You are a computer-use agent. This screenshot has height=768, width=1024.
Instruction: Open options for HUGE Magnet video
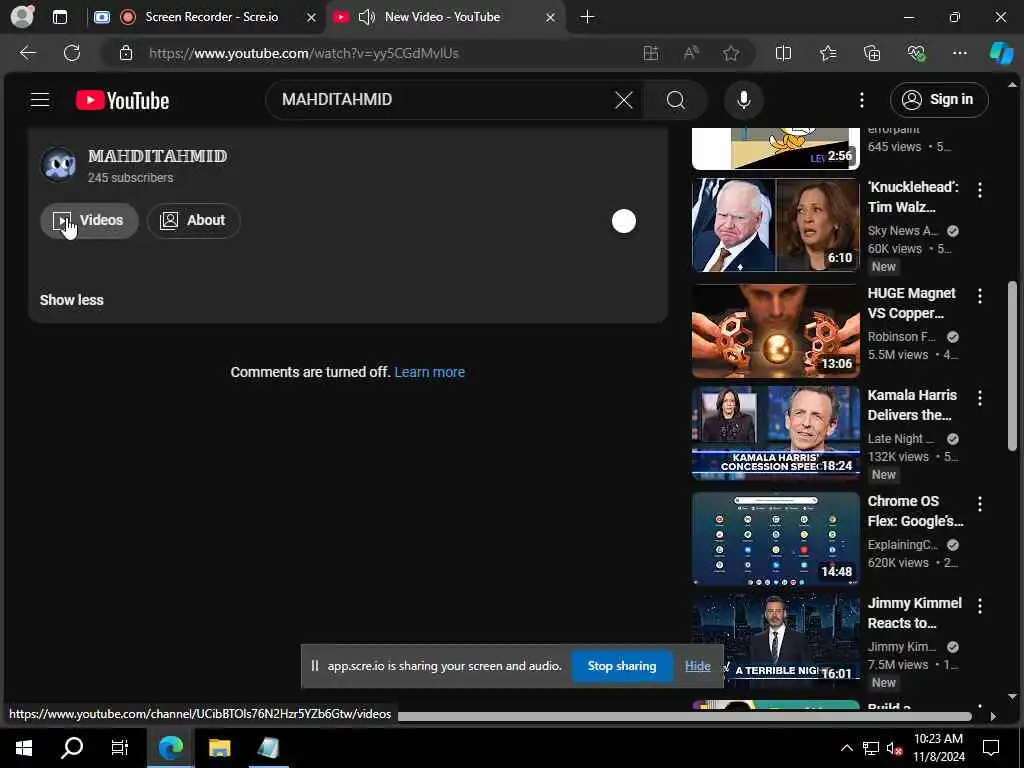point(980,296)
